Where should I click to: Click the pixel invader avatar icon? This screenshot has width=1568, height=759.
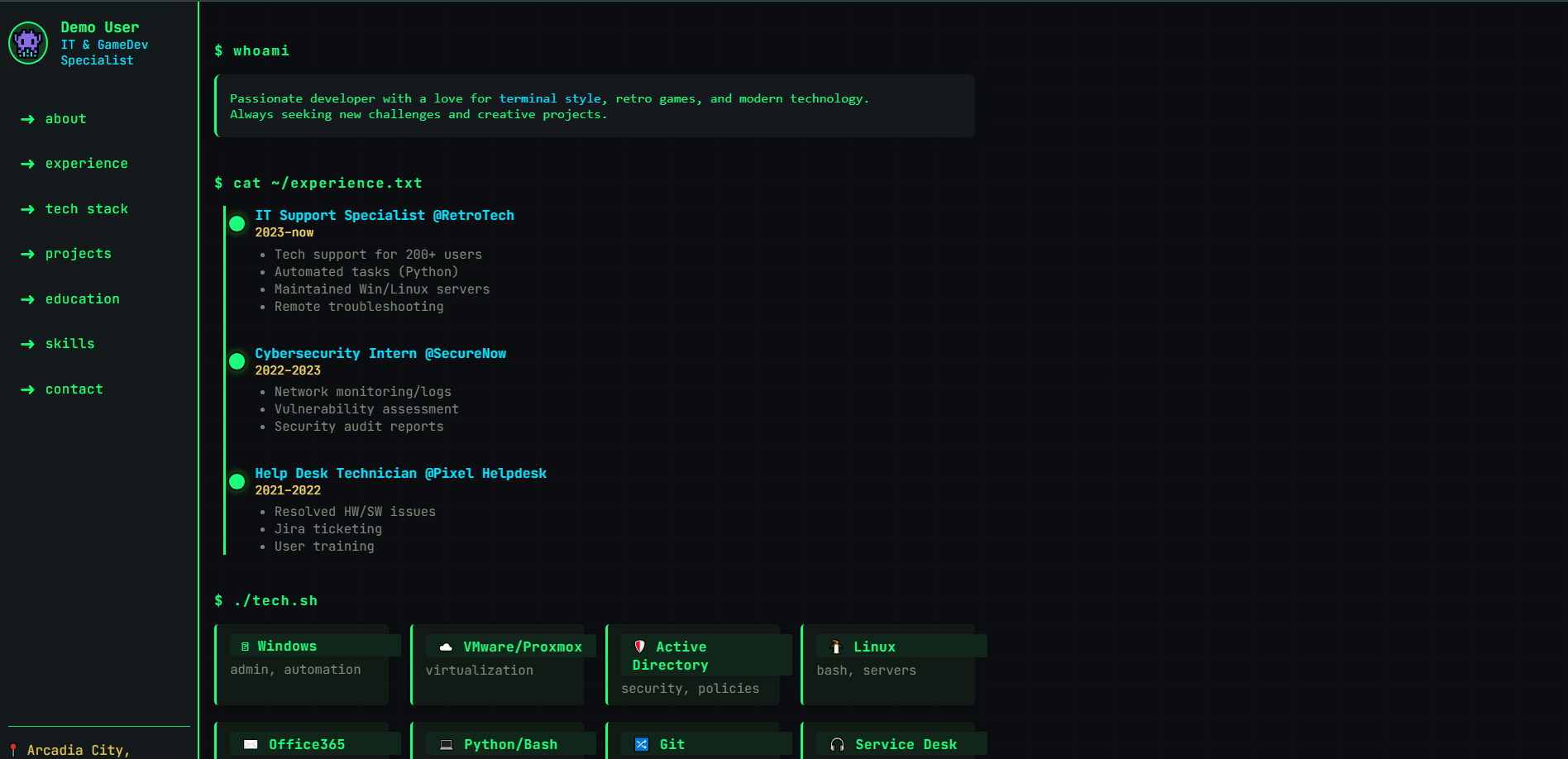pos(28,43)
